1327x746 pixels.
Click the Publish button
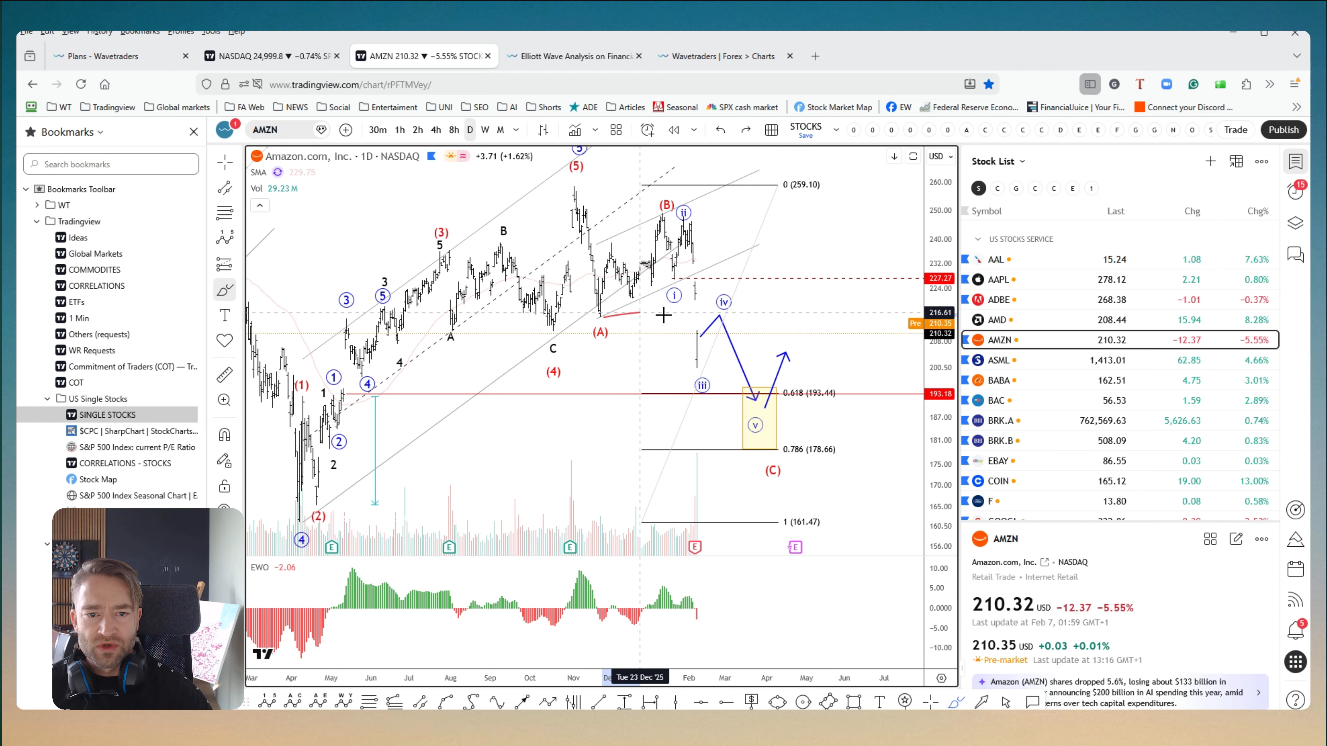(x=1283, y=130)
